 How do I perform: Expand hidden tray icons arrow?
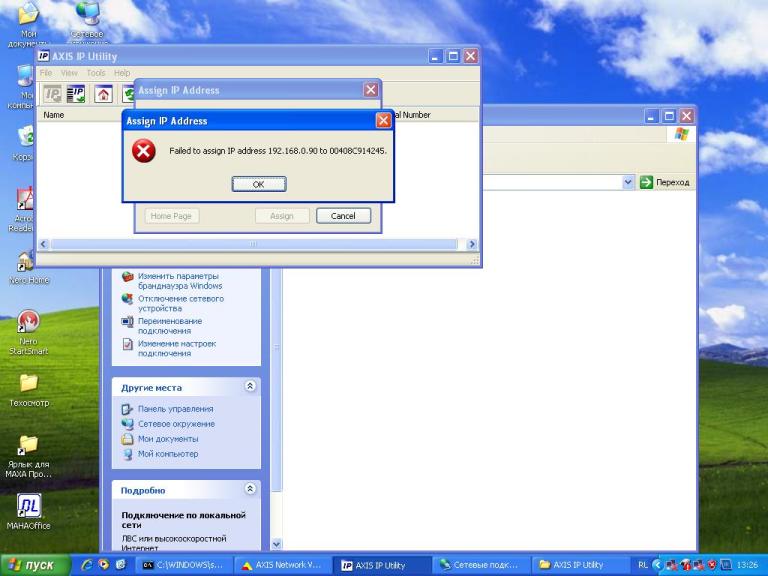(656, 565)
